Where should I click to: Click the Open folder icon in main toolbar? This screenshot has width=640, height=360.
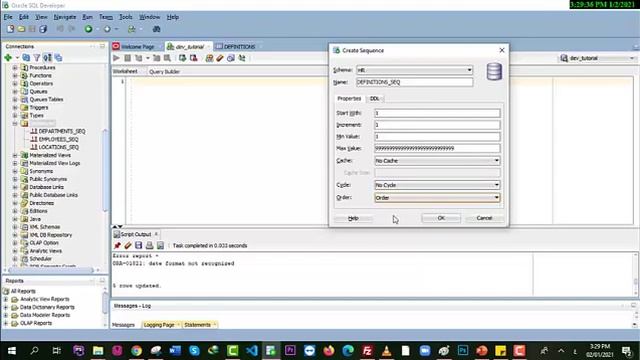21,29
